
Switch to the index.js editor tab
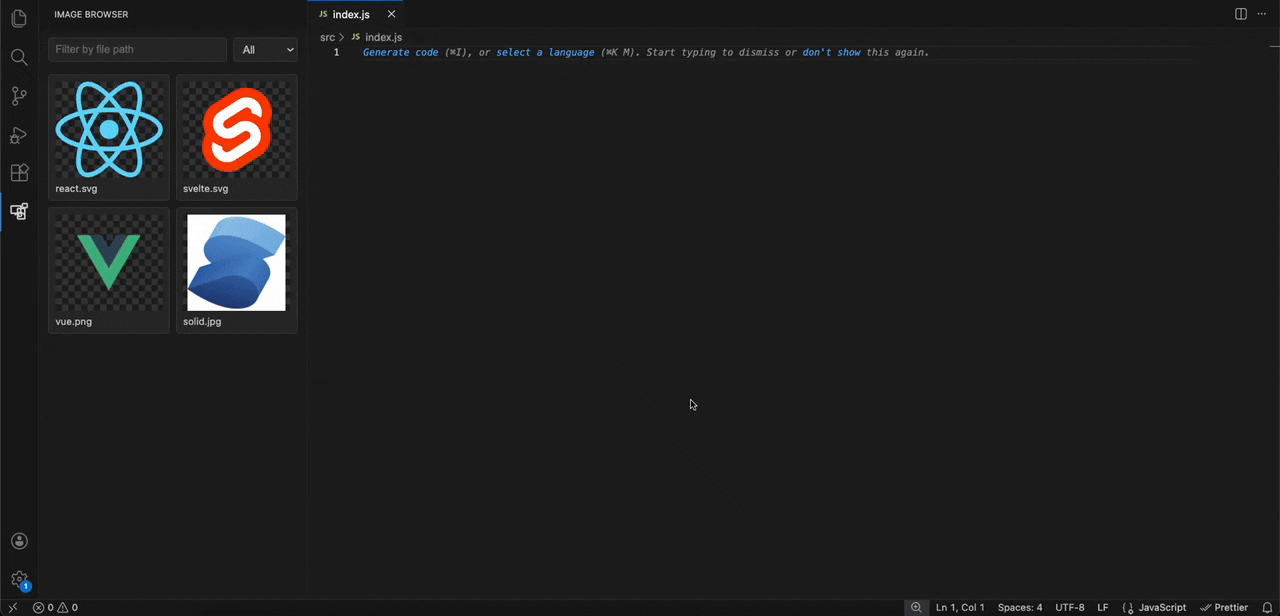[x=348, y=14]
